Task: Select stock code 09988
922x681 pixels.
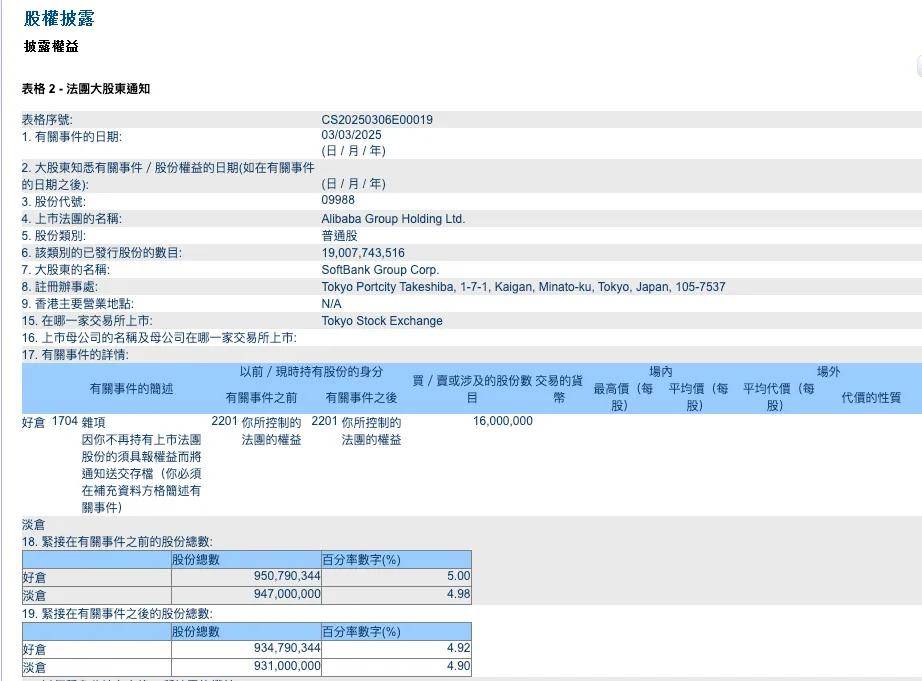Action: click(338, 200)
